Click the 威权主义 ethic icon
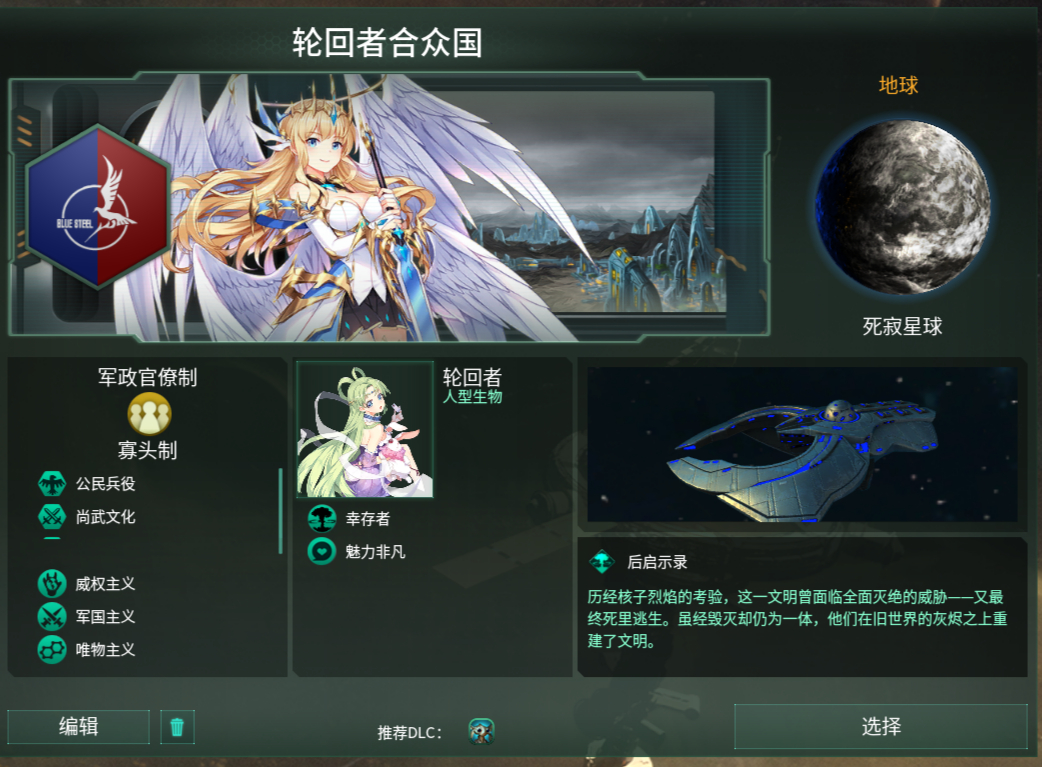 click(52, 584)
